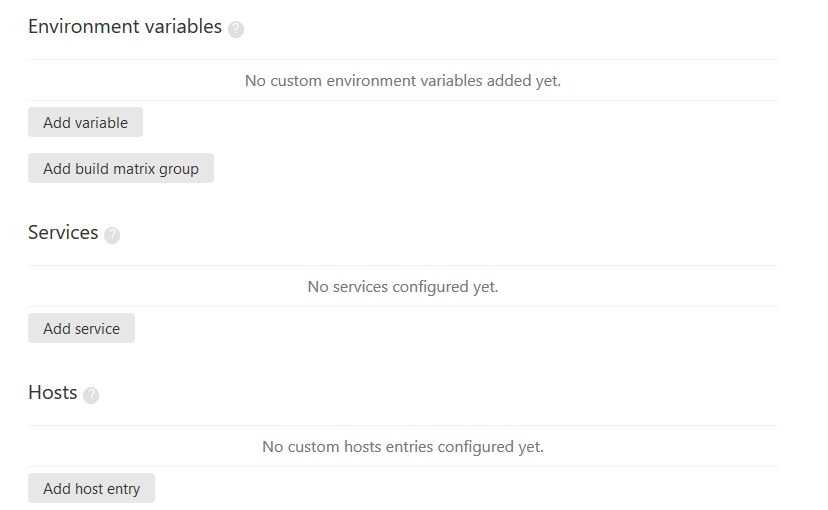
Task: Select the Environment variables heading
Action: click(x=125, y=26)
